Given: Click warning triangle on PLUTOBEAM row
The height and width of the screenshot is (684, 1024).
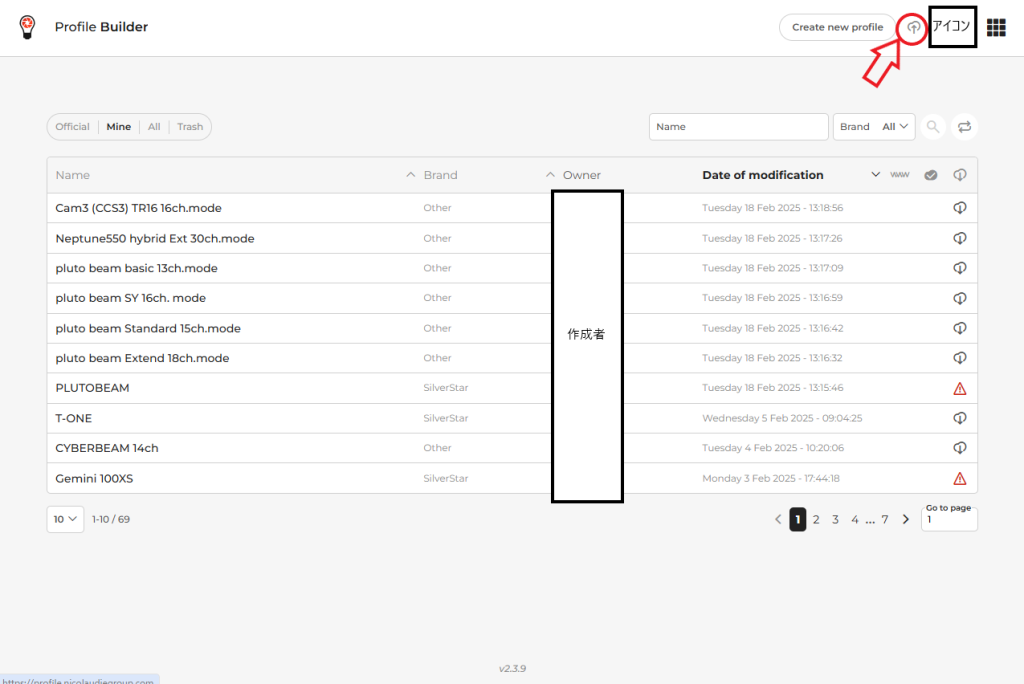Looking at the screenshot, I should 959,389.
